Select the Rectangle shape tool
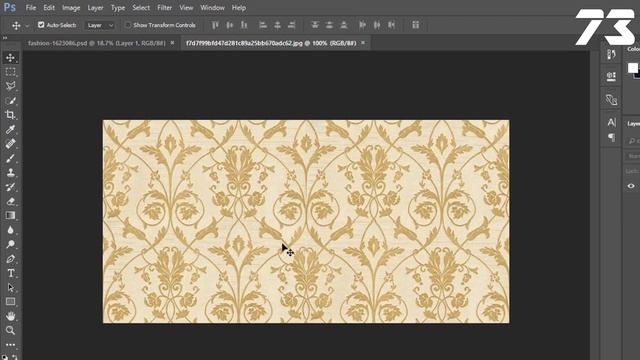Image resolution: width=640 pixels, height=360 pixels. [x=11, y=302]
